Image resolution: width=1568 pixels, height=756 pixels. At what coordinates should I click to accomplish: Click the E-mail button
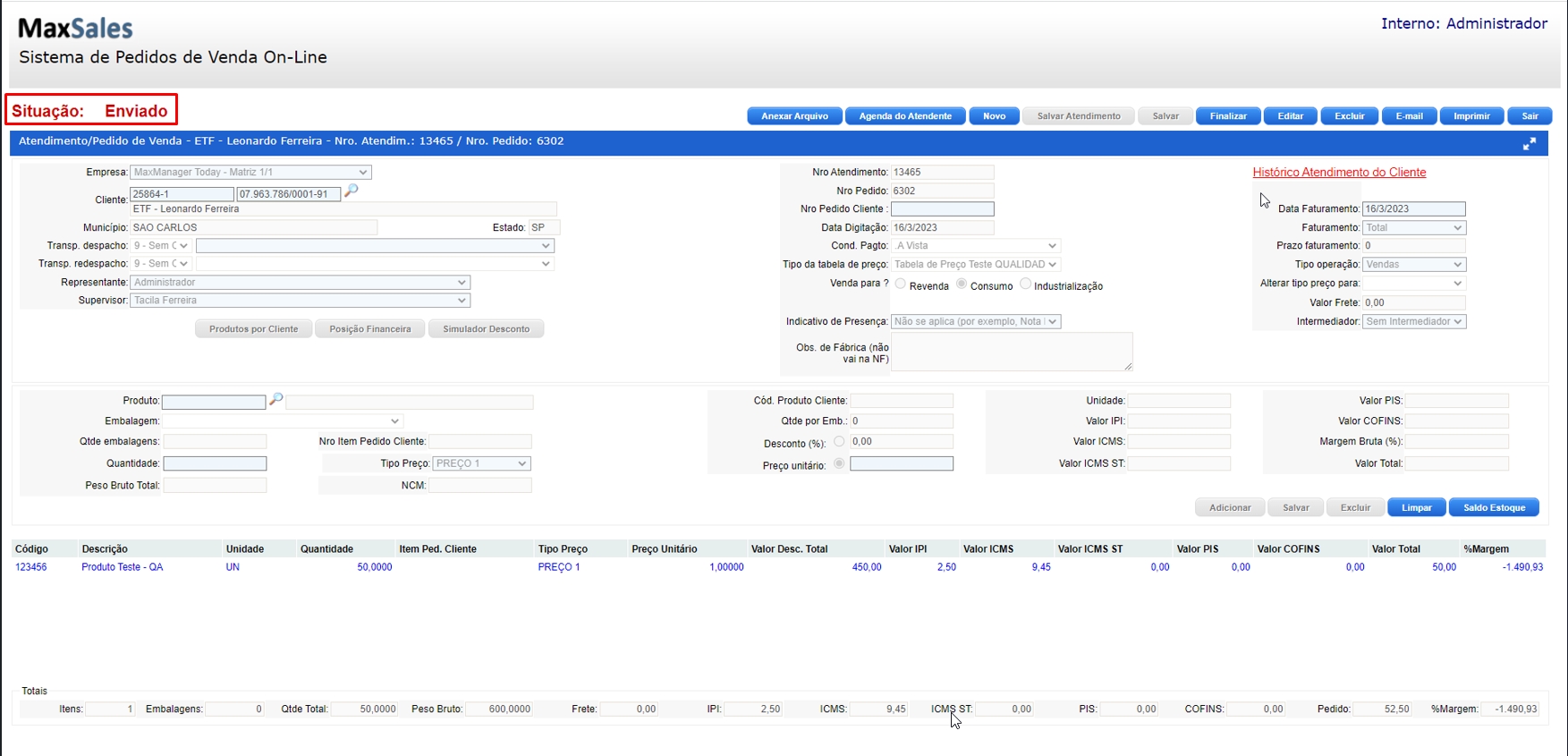click(x=1409, y=116)
